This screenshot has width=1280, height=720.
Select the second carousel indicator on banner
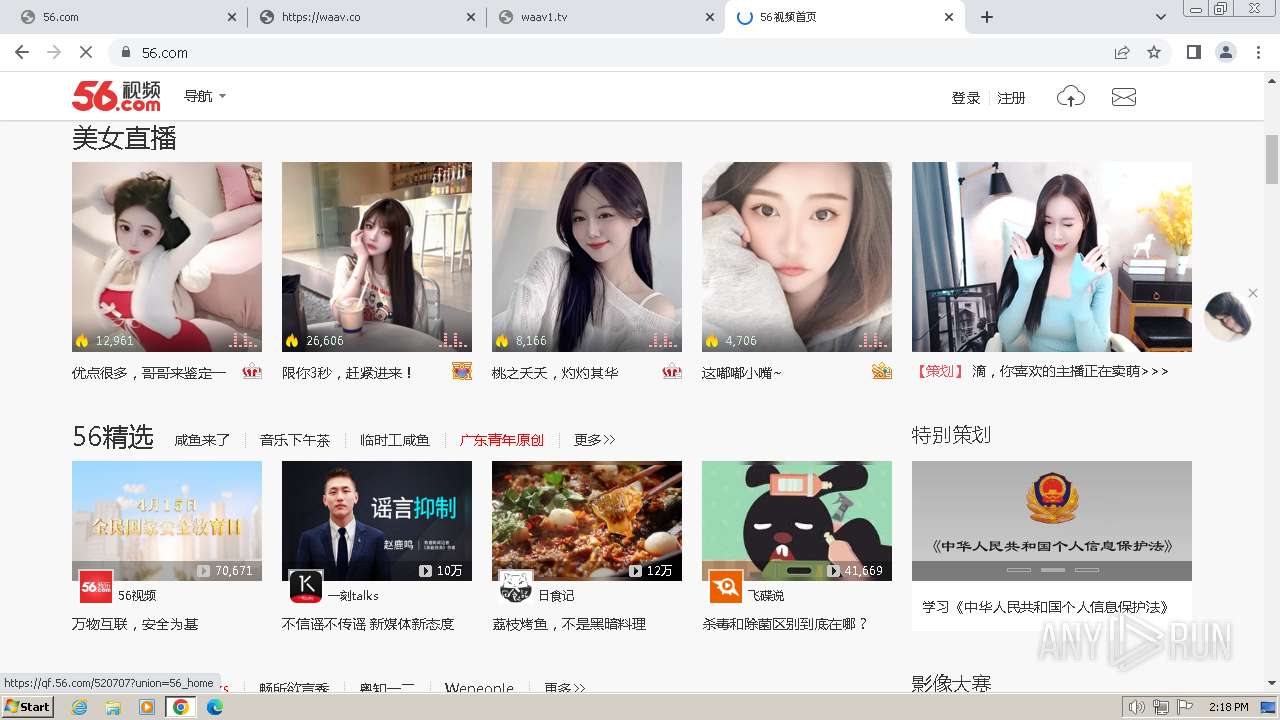(x=1053, y=570)
